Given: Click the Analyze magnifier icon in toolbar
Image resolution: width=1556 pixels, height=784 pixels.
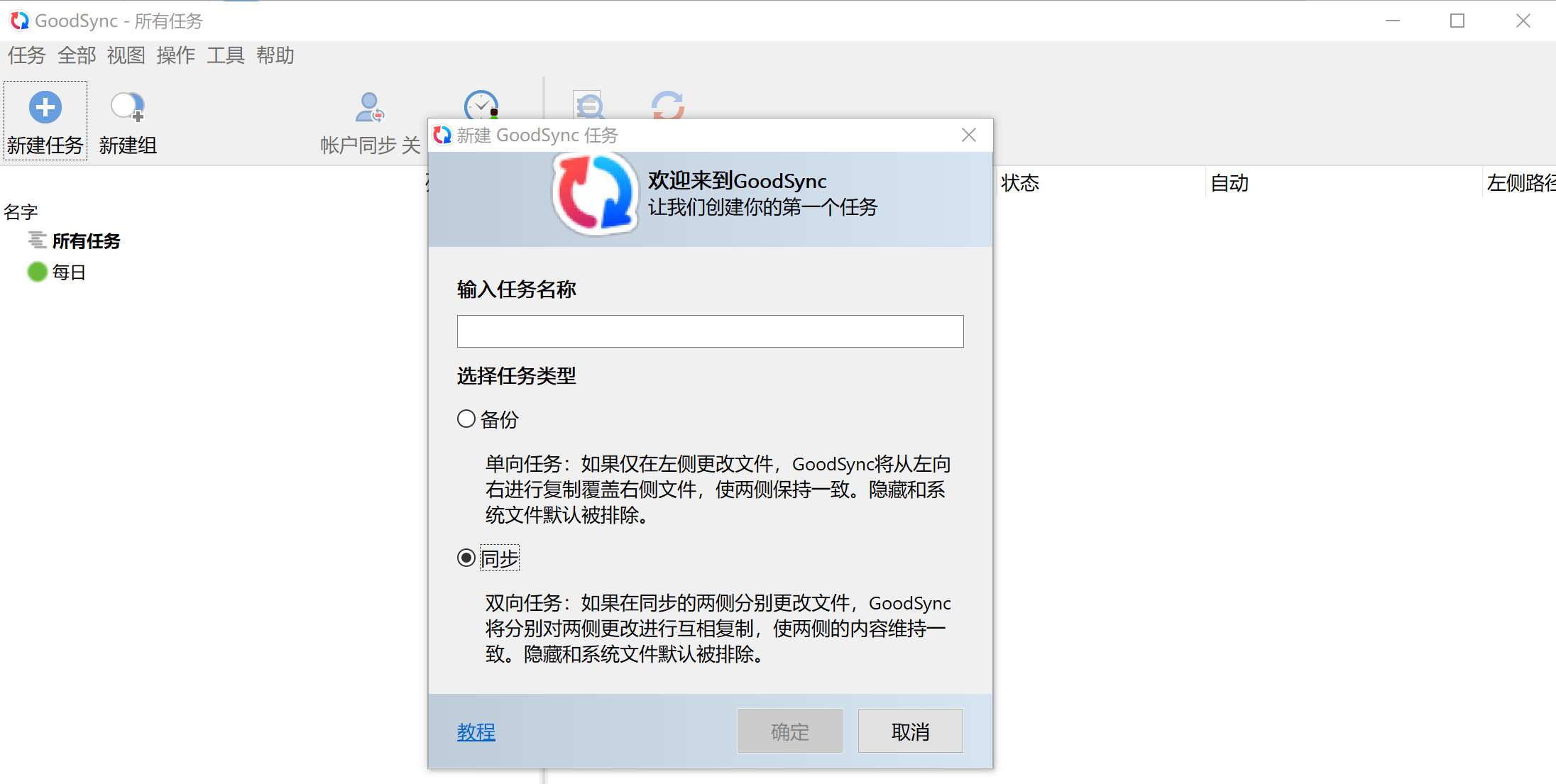Looking at the screenshot, I should click(588, 104).
